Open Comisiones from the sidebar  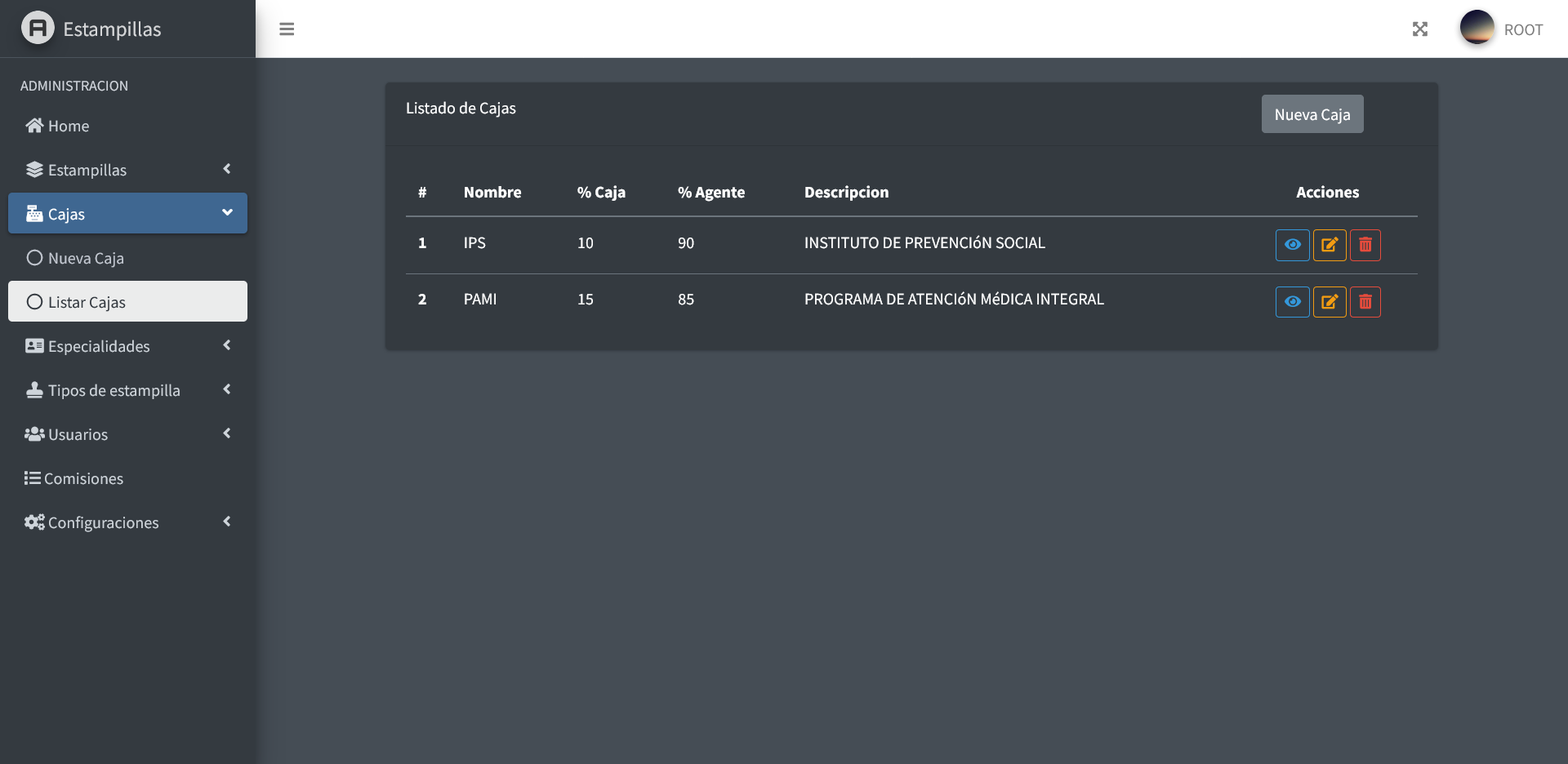(x=83, y=478)
